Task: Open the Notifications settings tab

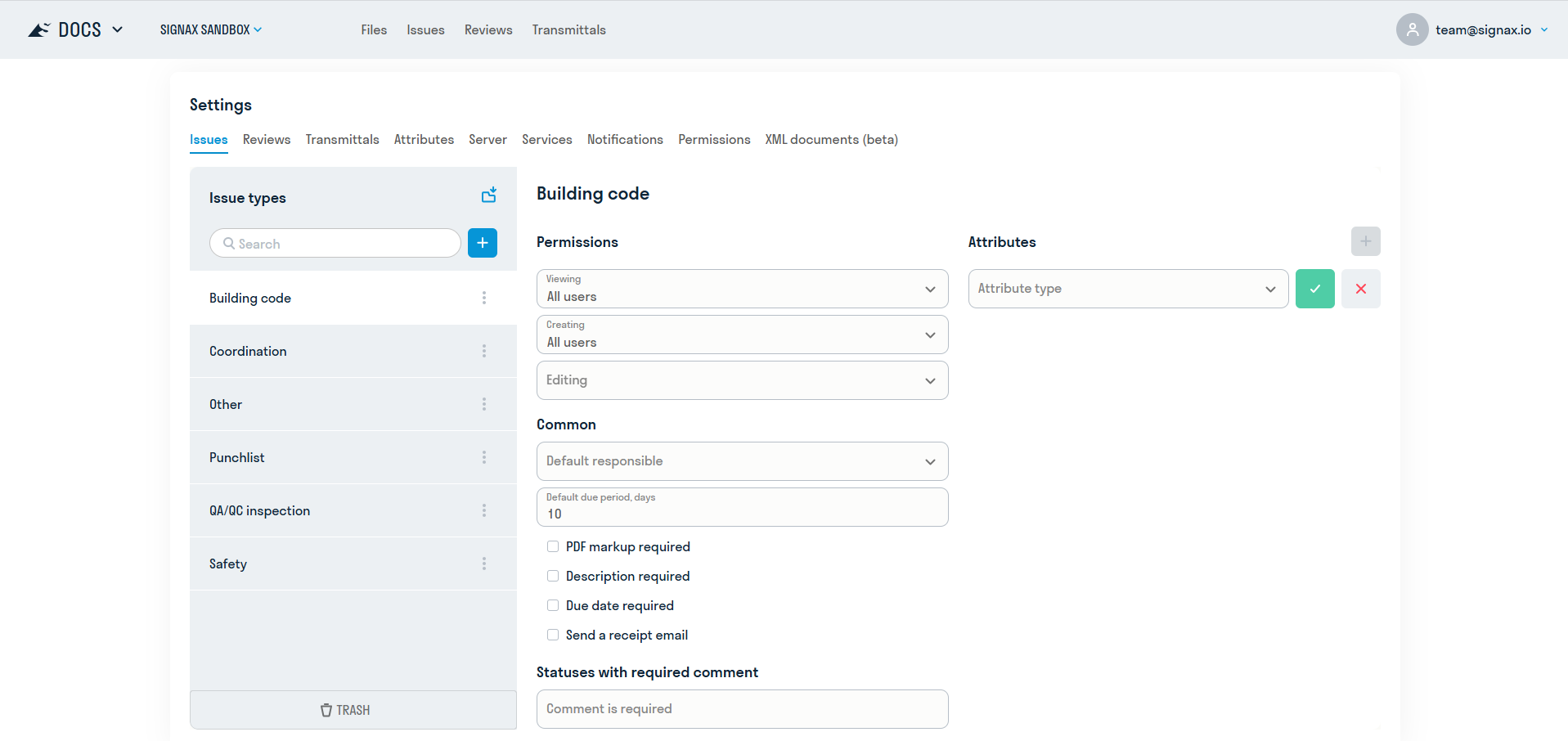Action: (x=625, y=140)
